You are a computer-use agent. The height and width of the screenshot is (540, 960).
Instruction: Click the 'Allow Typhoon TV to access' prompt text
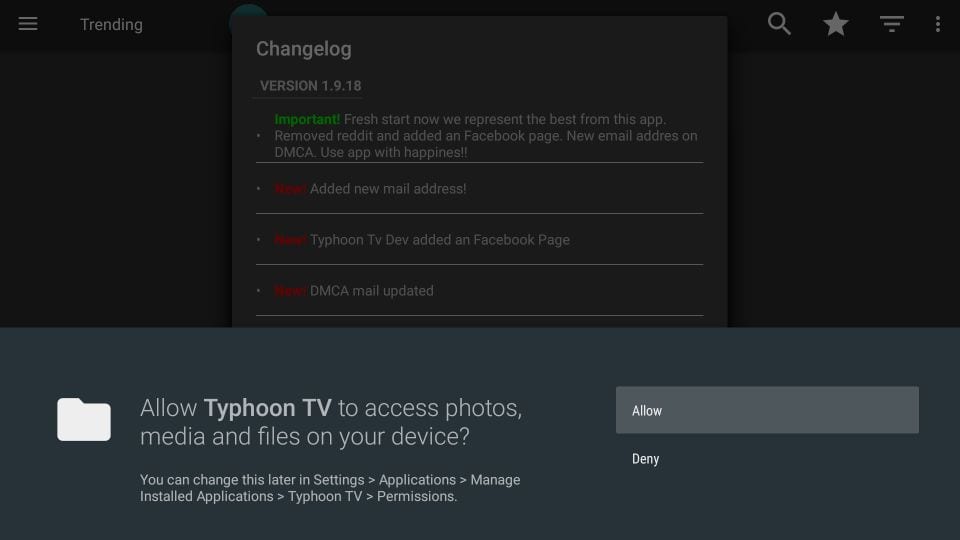coord(331,422)
